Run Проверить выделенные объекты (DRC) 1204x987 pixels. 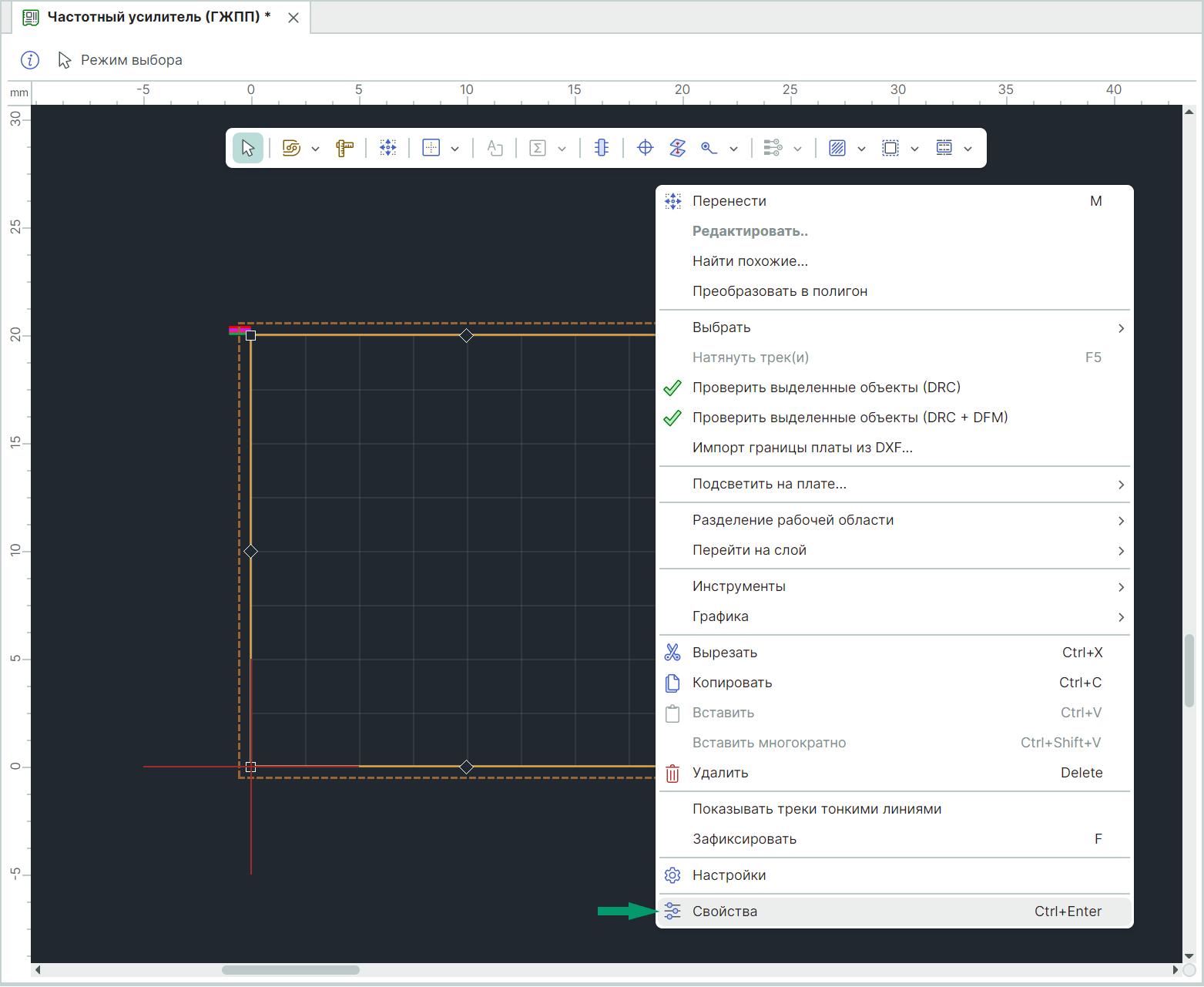pyautogui.click(x=826, y=388)
